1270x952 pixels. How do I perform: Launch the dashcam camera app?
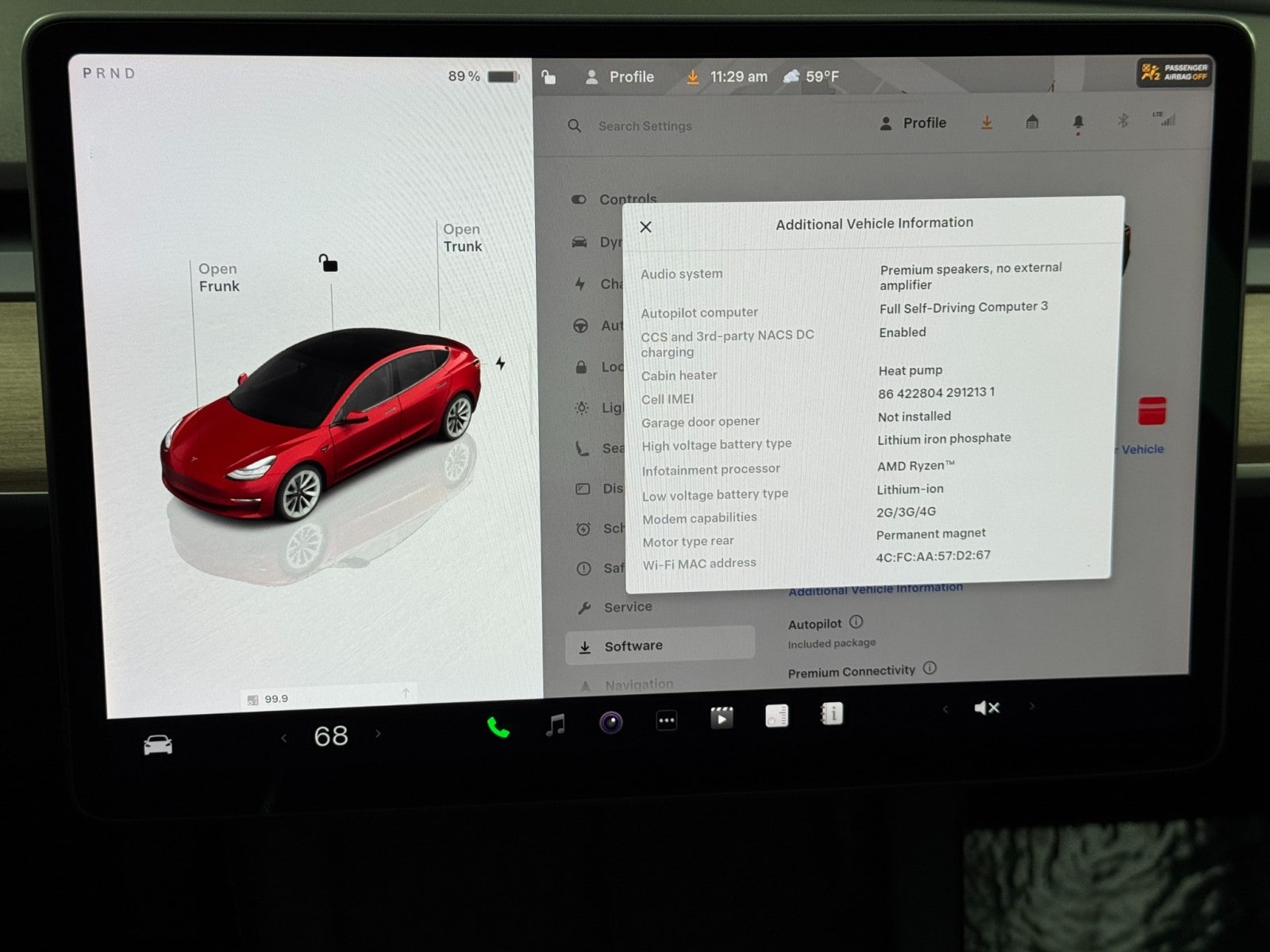(x=610, y=722)
